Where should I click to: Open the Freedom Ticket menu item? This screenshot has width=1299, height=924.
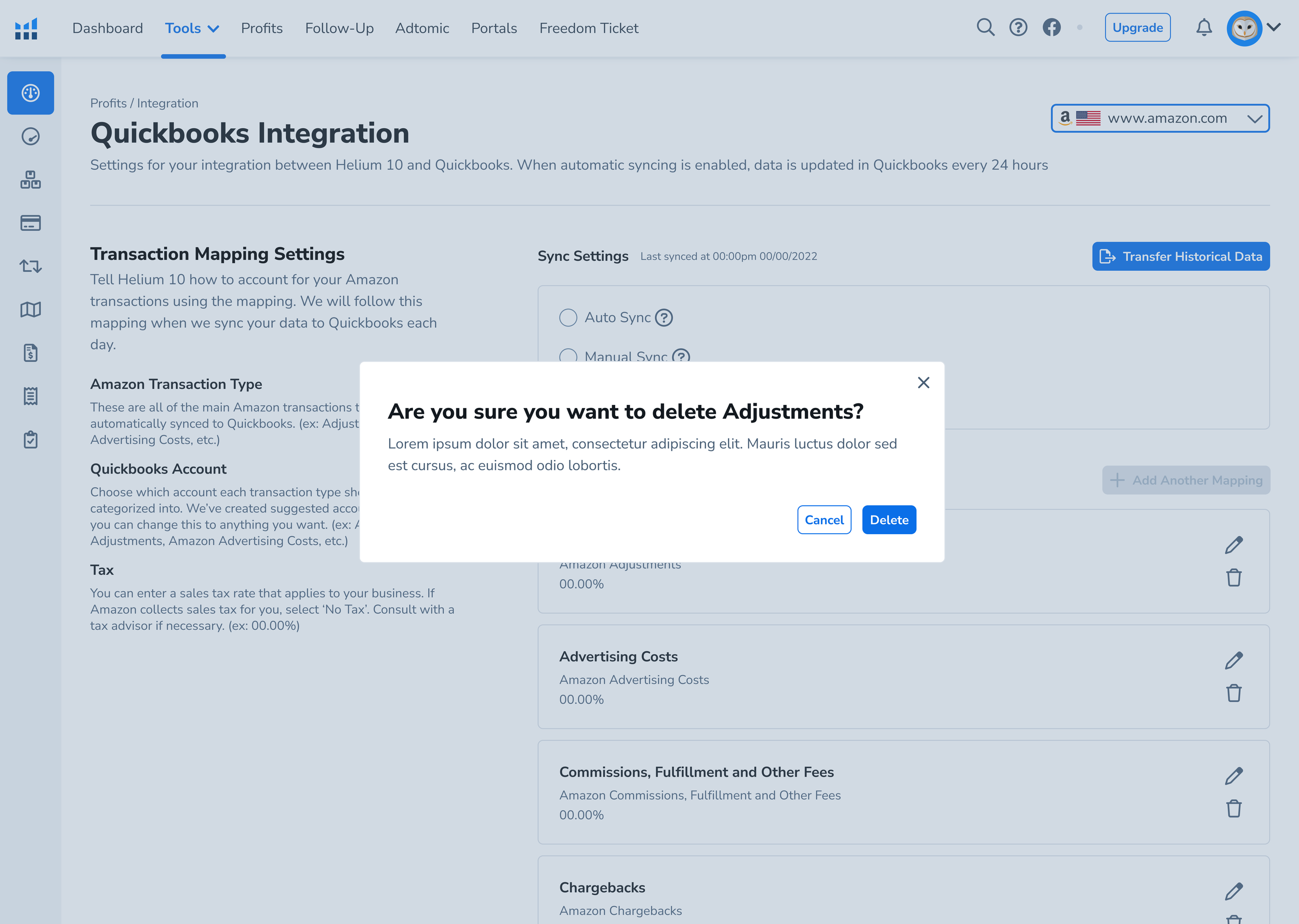(x=589, y=28)
